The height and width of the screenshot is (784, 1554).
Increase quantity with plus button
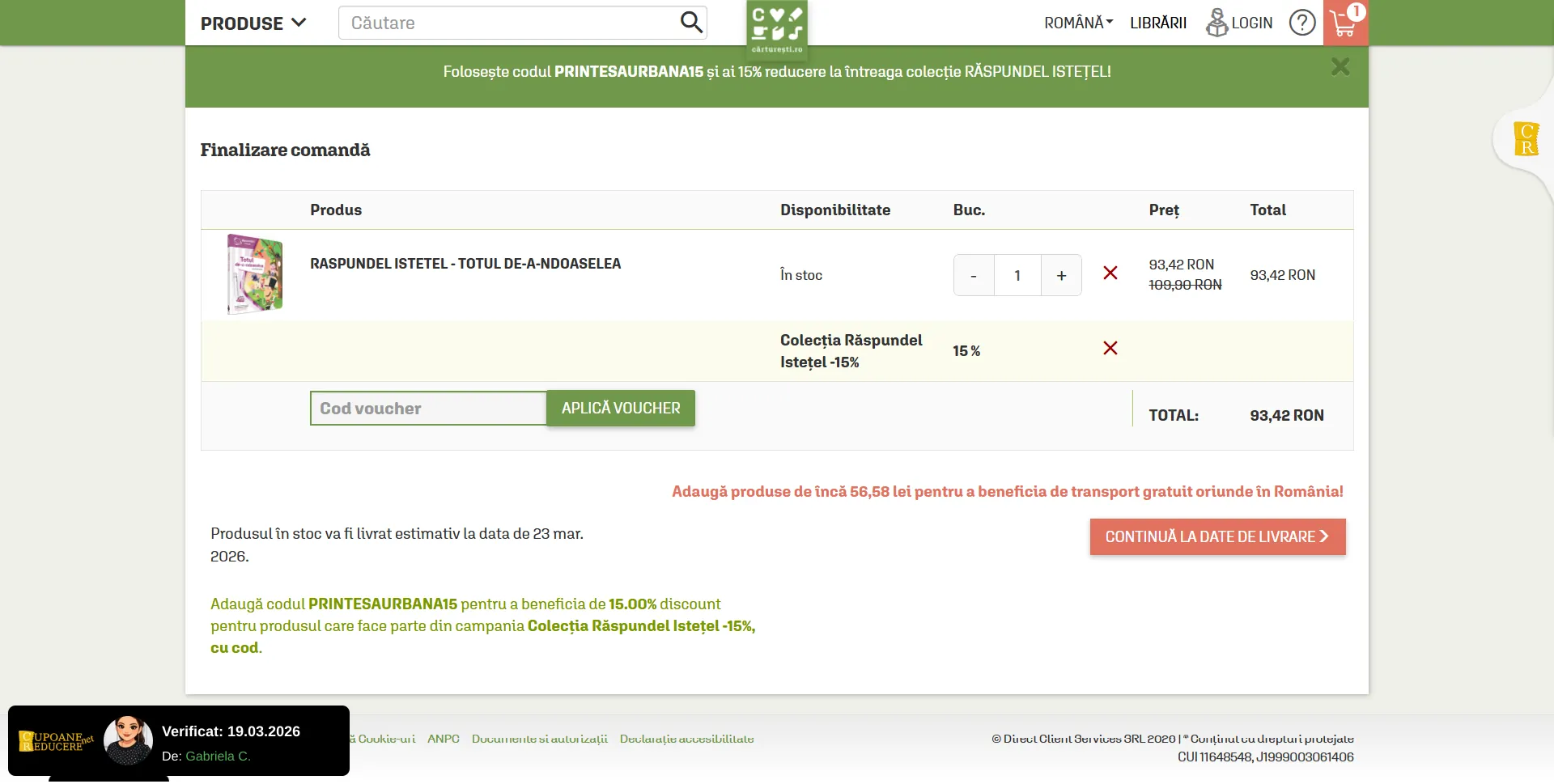click(1061, 276)
